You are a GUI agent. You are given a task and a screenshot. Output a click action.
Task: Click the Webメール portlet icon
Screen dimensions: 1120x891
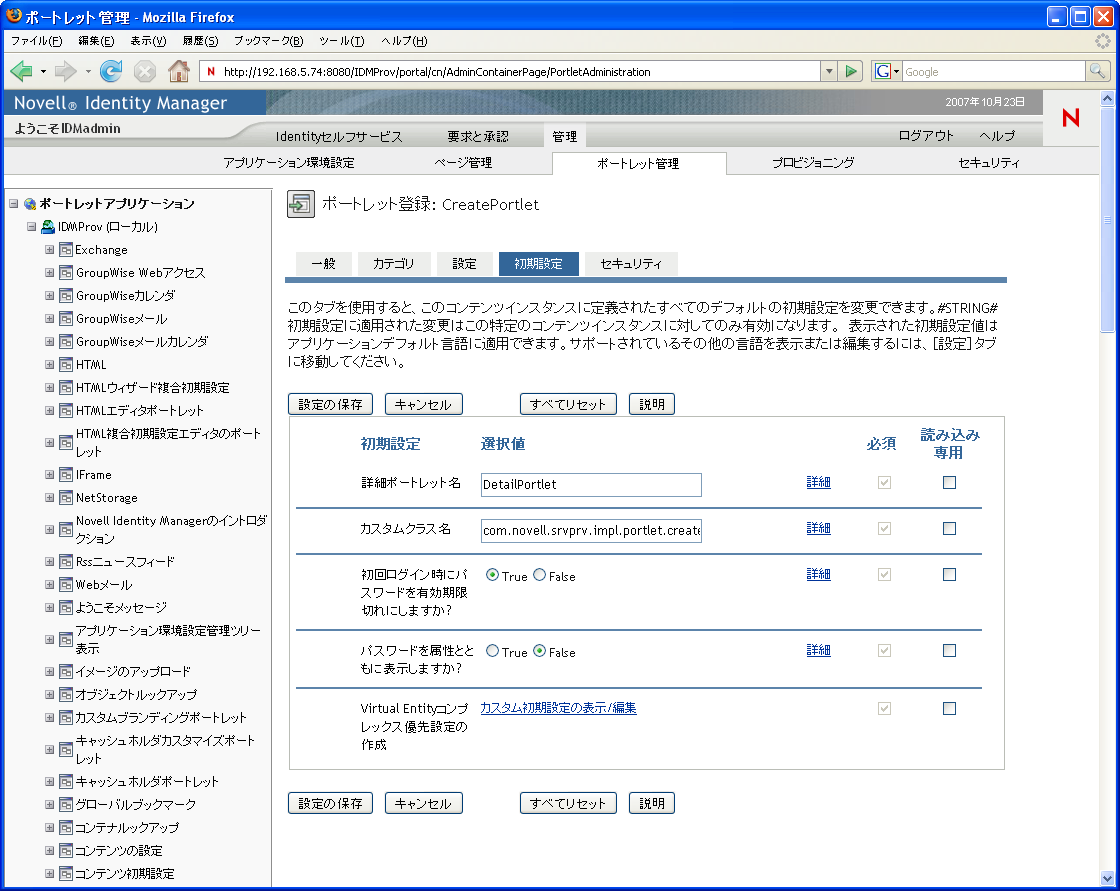66,584
